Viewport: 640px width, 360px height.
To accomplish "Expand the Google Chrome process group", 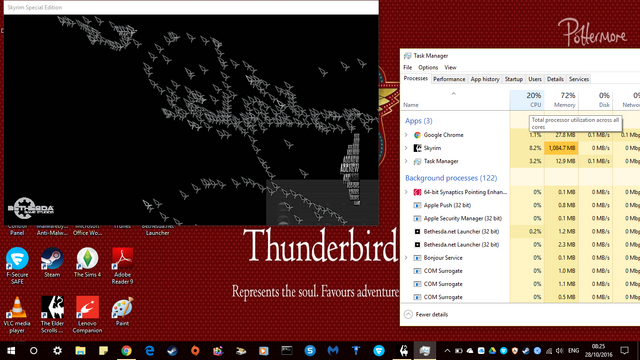I will [406, 135].
